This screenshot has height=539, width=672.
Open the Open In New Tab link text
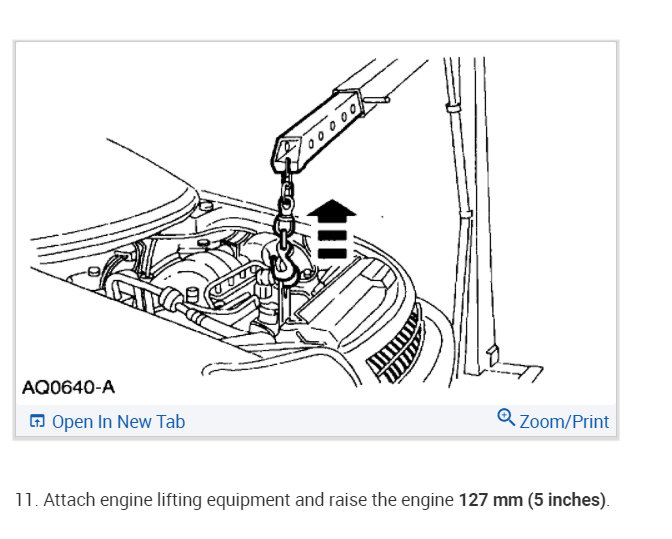coord(119,422)
